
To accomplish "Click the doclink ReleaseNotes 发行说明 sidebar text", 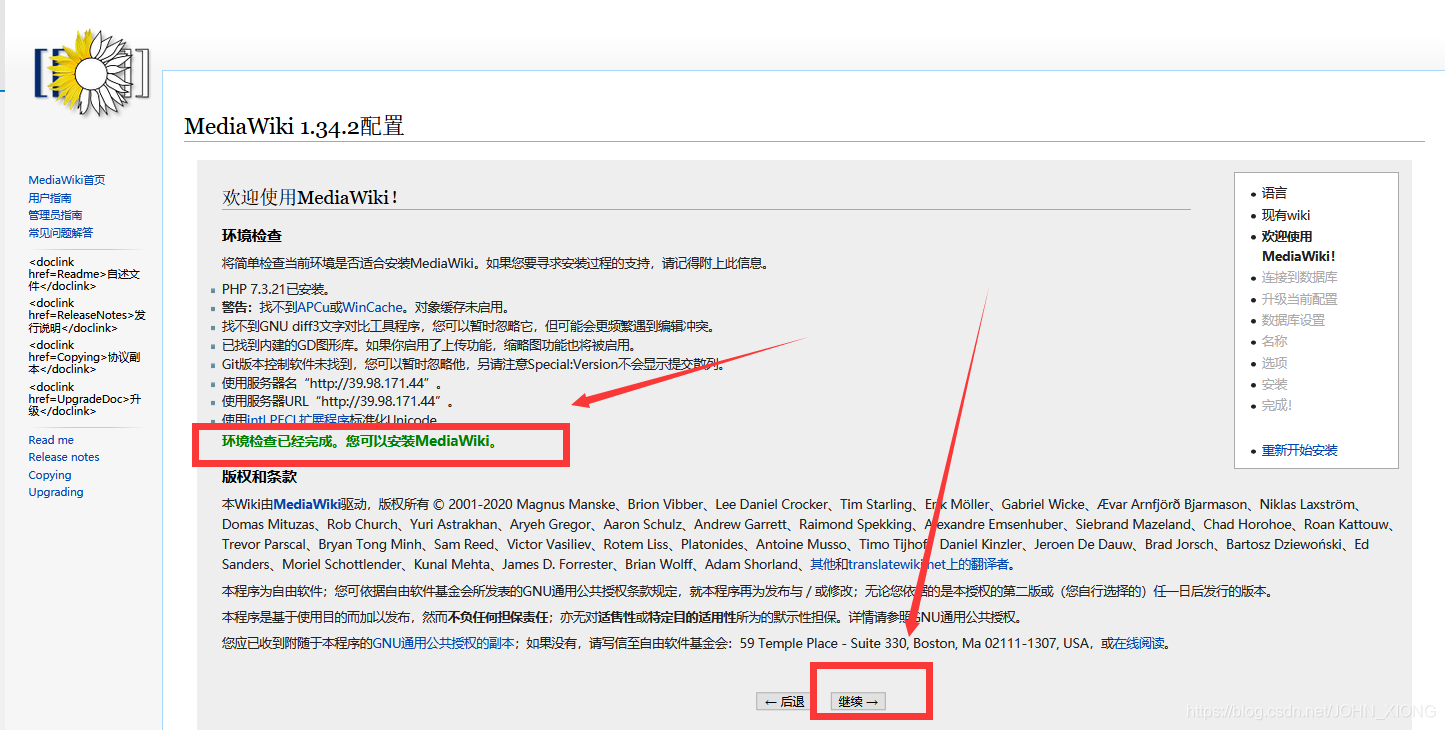I will pyautogui.click(x=87, y=315).
